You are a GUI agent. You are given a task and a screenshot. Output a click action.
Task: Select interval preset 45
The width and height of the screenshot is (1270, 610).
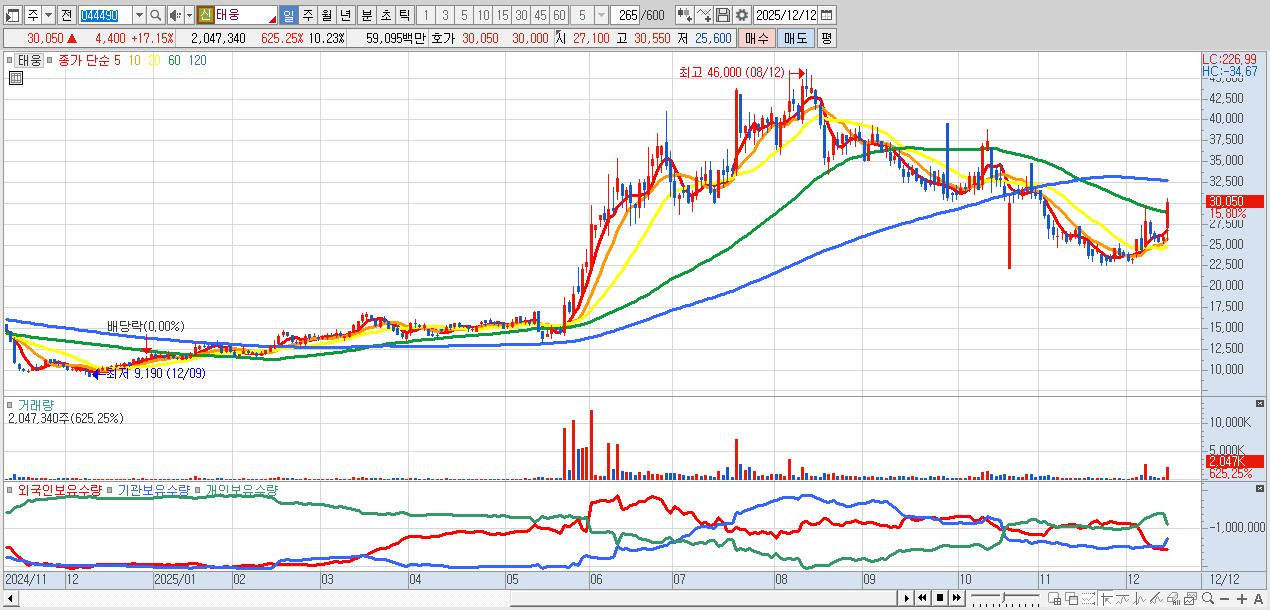click(540, 15)
